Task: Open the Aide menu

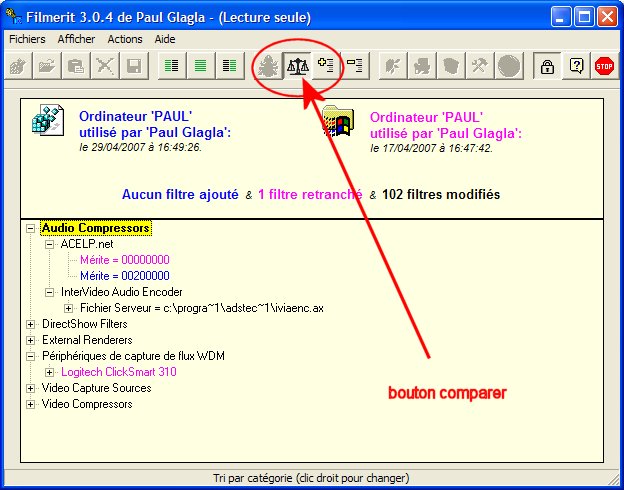Action: (165, 39)
